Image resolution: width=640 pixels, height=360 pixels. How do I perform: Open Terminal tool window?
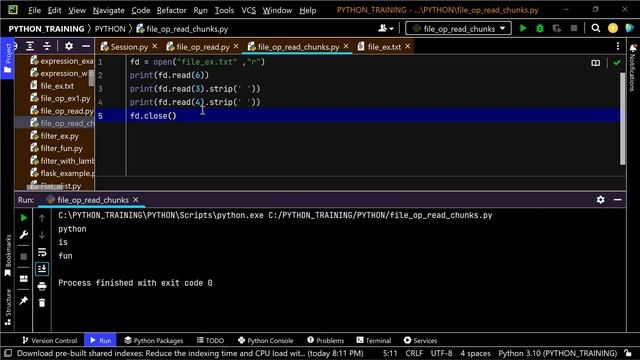click(x=373, y=340)
